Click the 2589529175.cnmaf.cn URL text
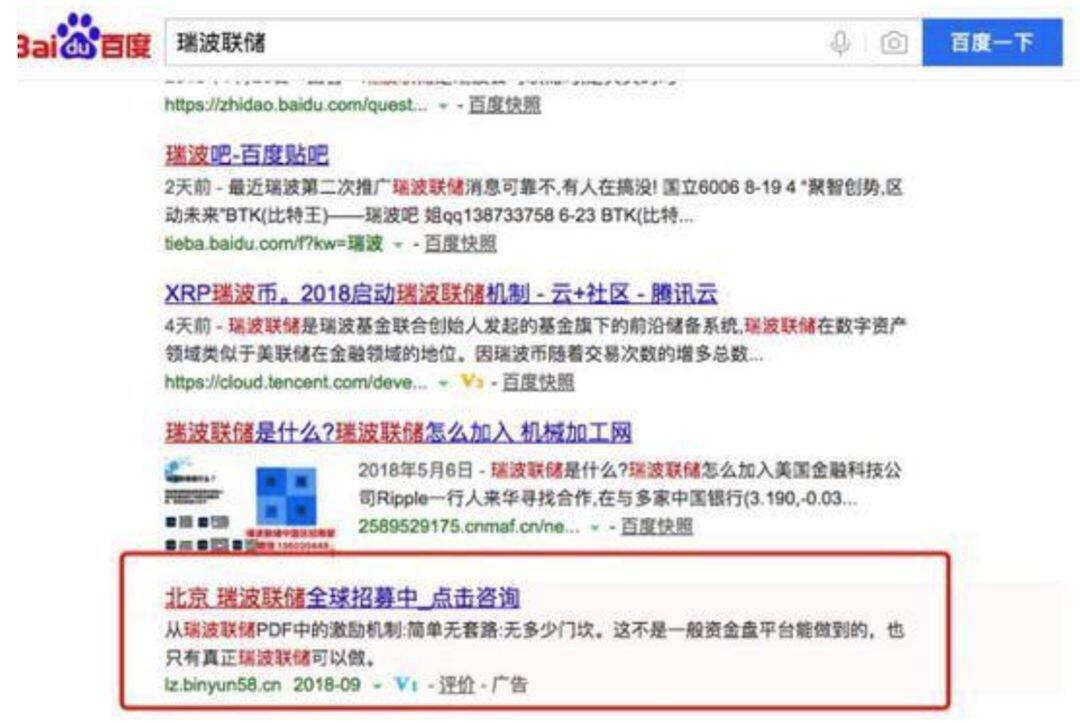 click(468, 526)
